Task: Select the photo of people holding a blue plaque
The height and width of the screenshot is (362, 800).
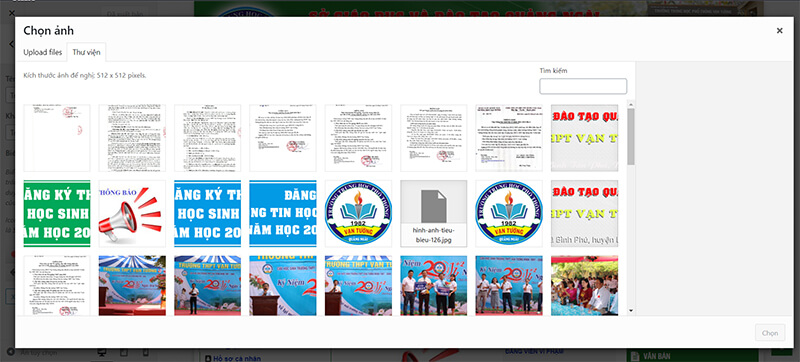Action: [x=433, y=285]
